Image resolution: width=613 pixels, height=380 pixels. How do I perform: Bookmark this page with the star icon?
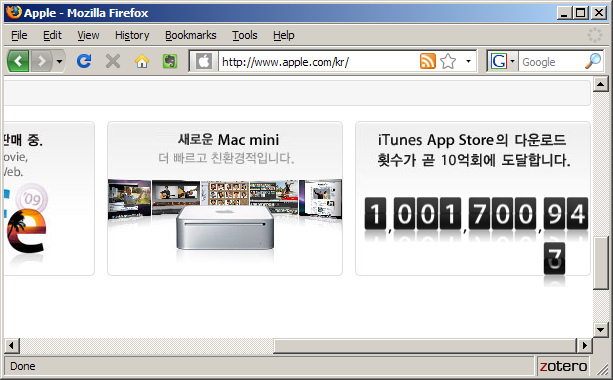click(x=448, y=61)
